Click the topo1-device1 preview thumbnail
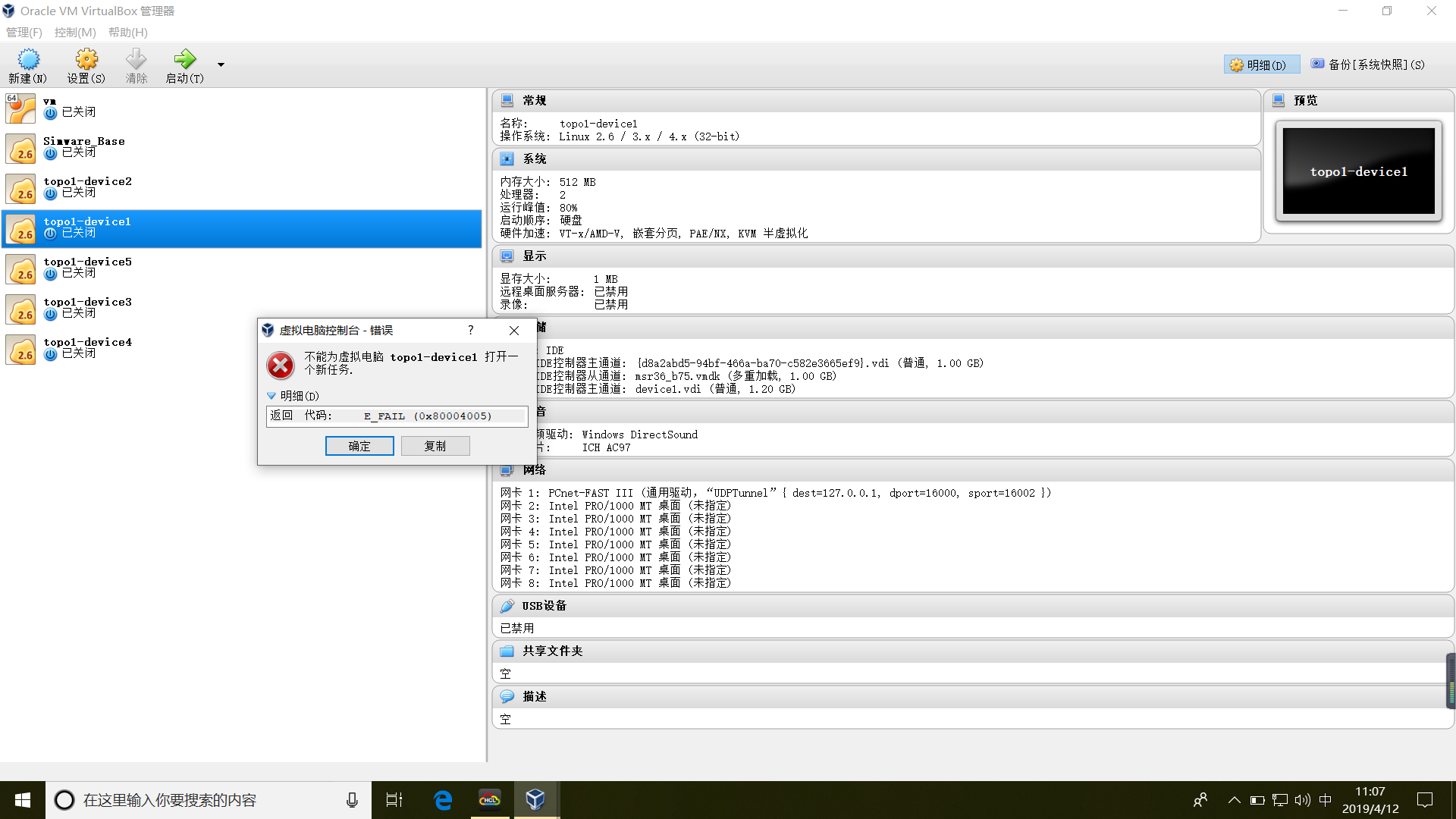The image size is (1456, 819). click(x=1358, y=171)
